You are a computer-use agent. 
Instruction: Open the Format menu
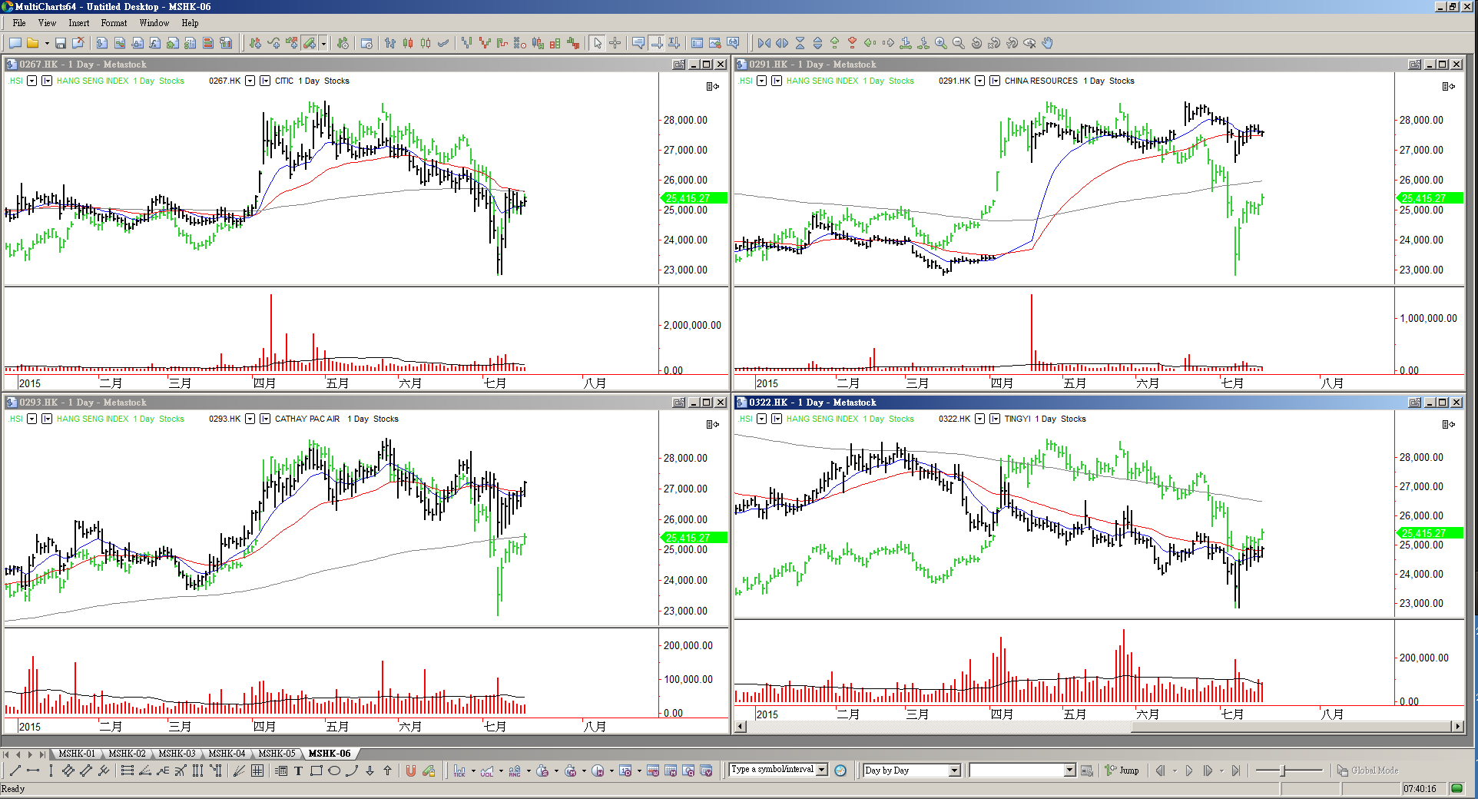(x=114, y=23)
